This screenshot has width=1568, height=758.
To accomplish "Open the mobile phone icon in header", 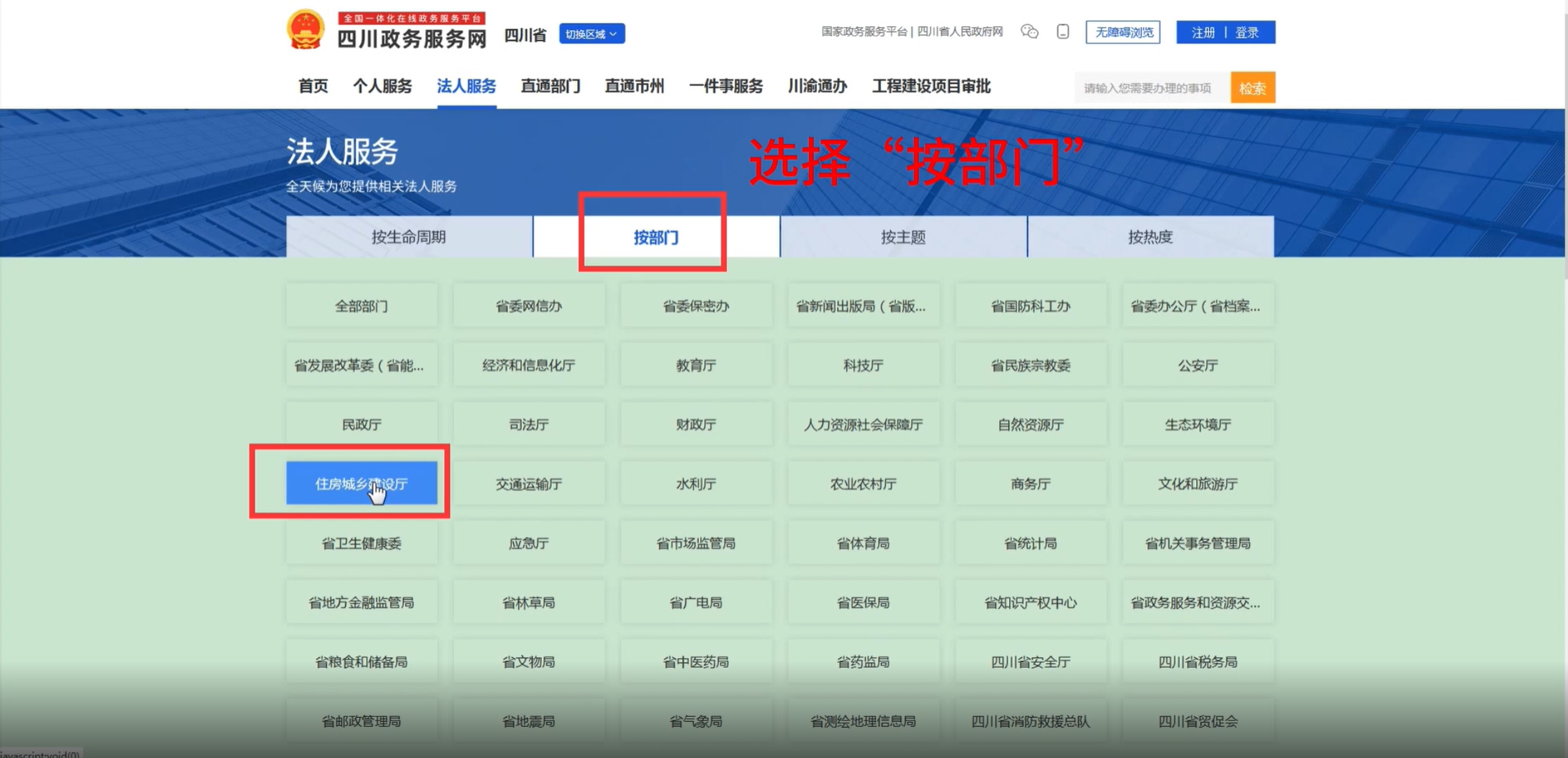I will pos(1063,32).
